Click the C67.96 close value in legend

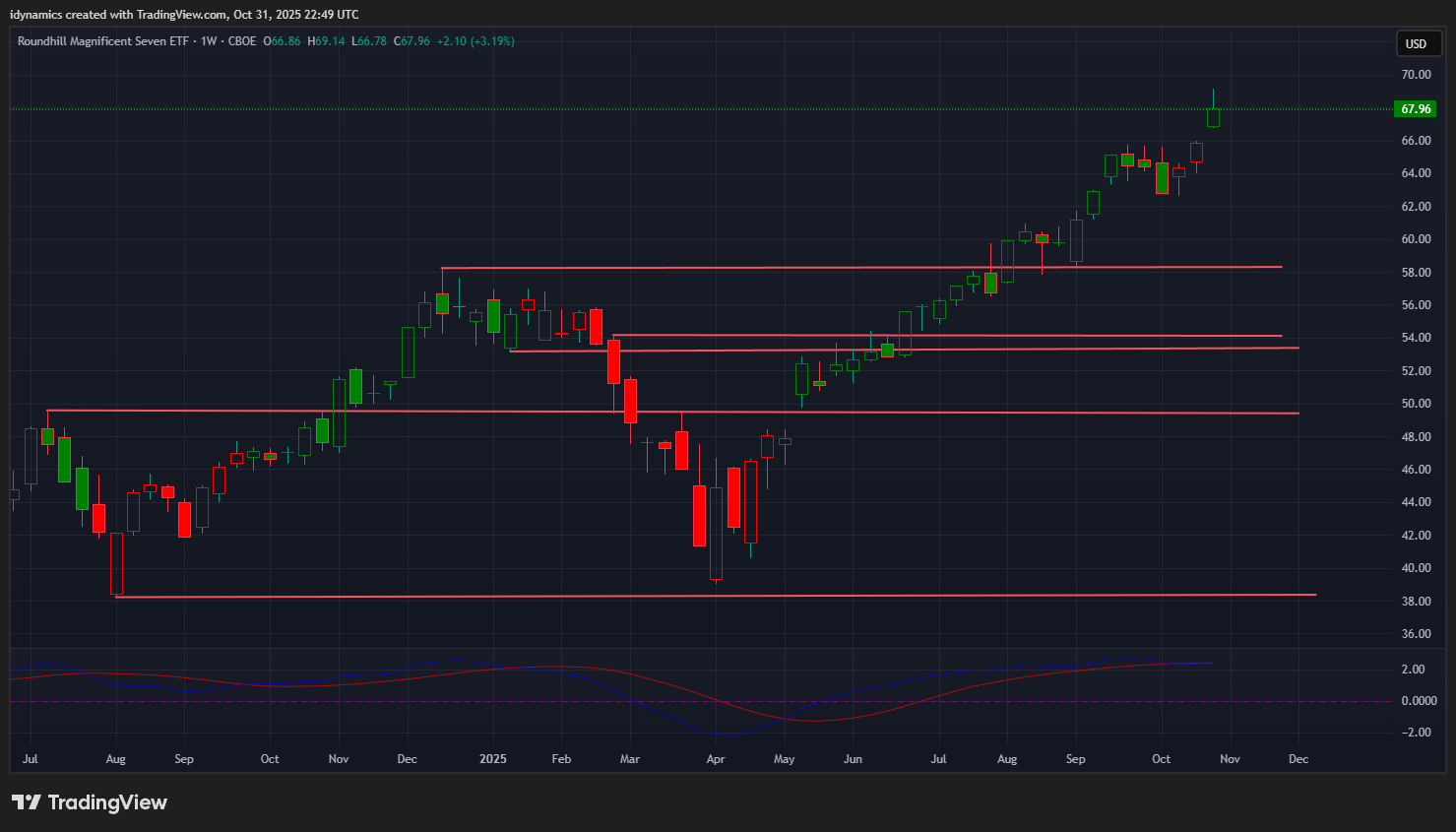click(411, 41)
